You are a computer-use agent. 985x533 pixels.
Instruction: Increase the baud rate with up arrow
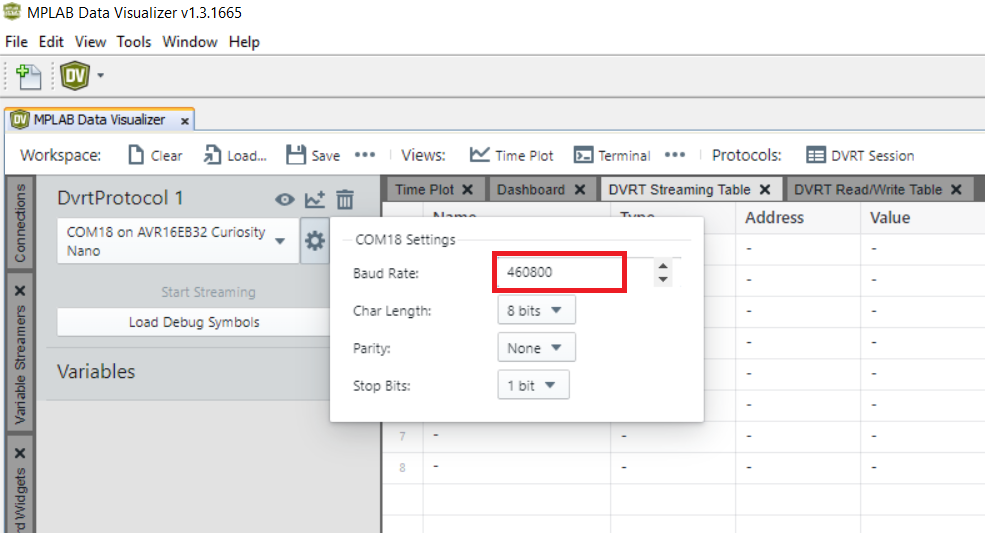pyautogui.click(x=663, y=266)
